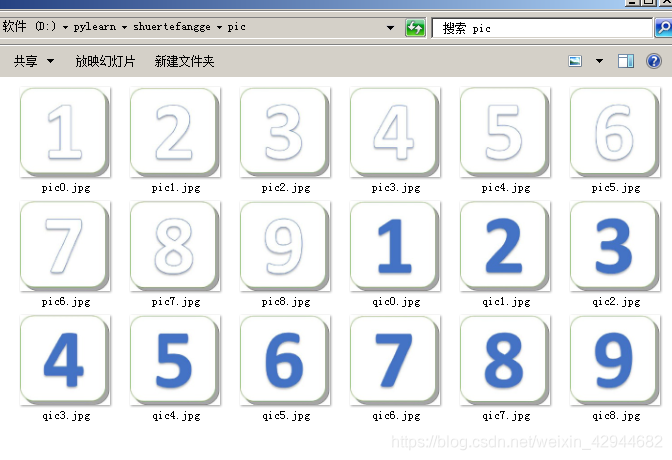Click the pic2.jpg file name

click(x=286, y=188)
